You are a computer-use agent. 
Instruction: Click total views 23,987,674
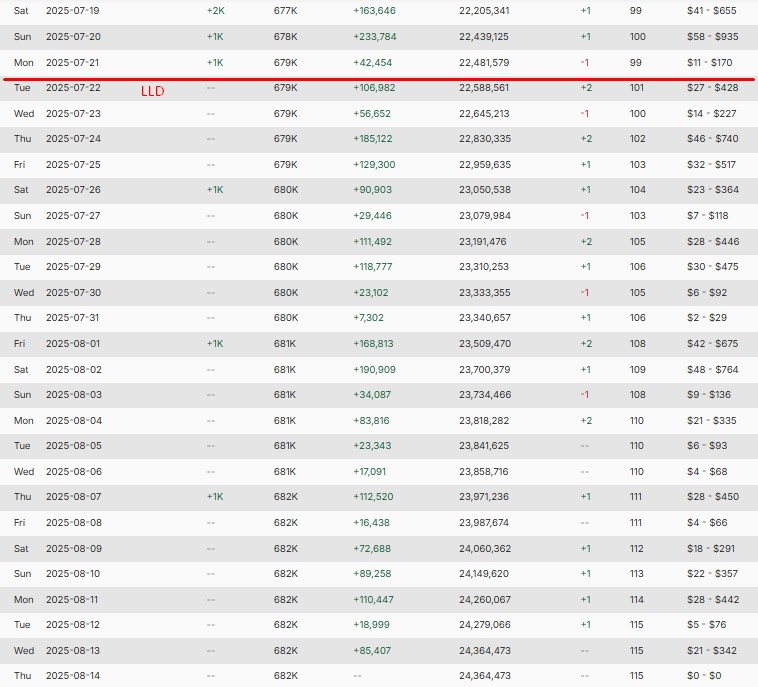(484, 524)
